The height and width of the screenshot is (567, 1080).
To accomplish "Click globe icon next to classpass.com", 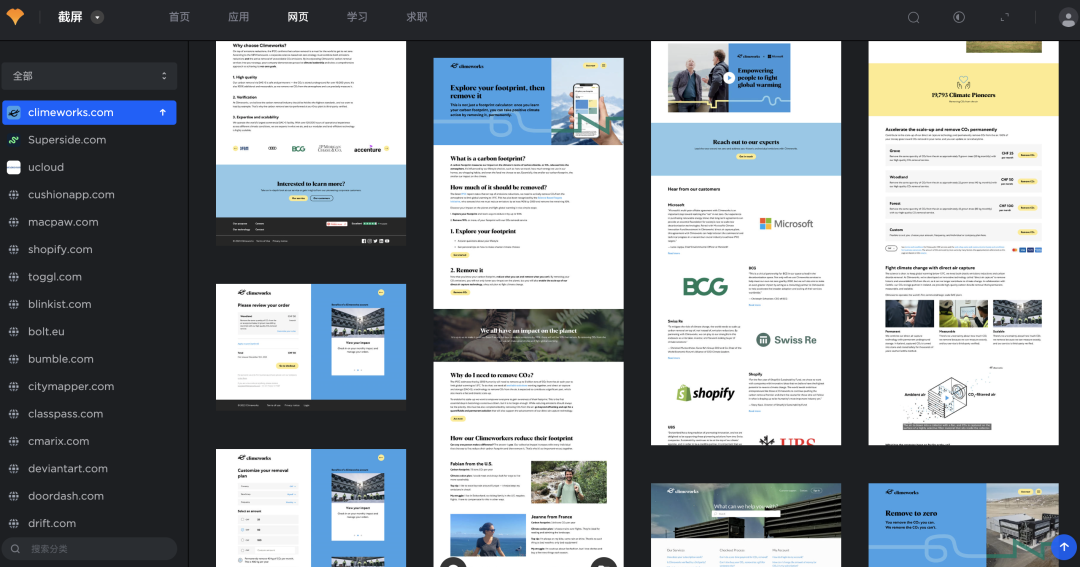I will (14, 414).
